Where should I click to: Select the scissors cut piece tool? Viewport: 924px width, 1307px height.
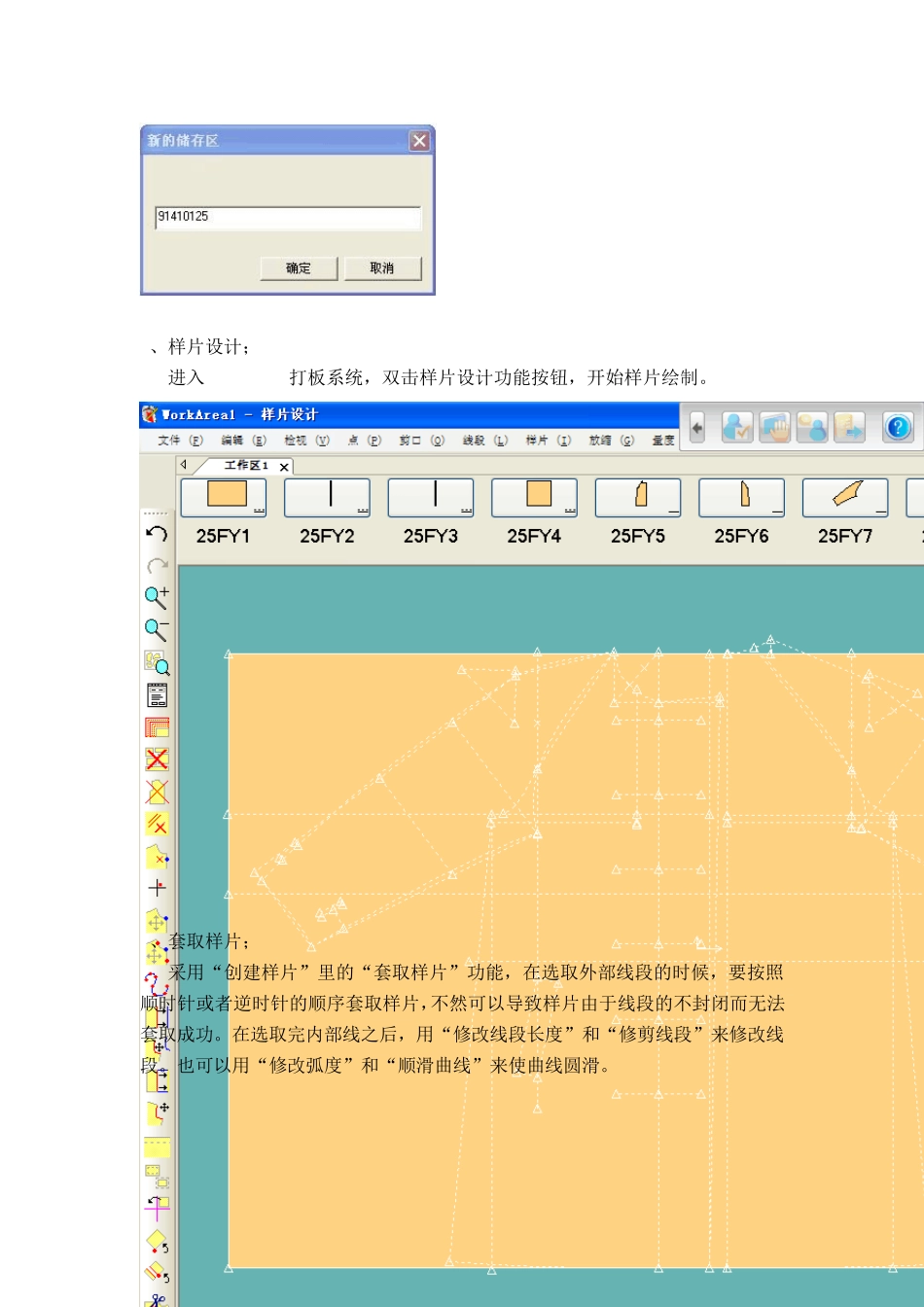coord(158,1299)
